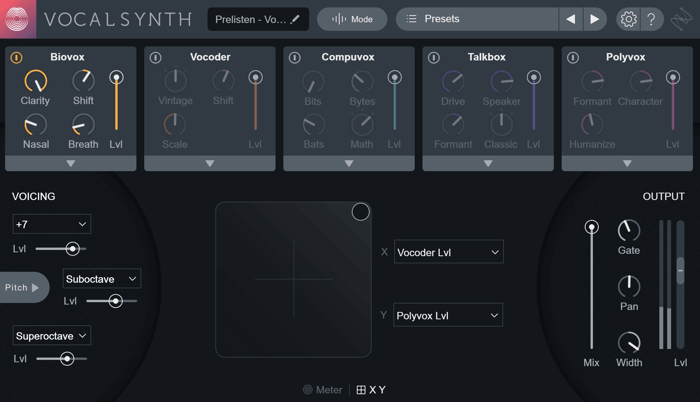Click the Compuvox Bats knob
Screen dimensions: 700x402
click(314, 125)
